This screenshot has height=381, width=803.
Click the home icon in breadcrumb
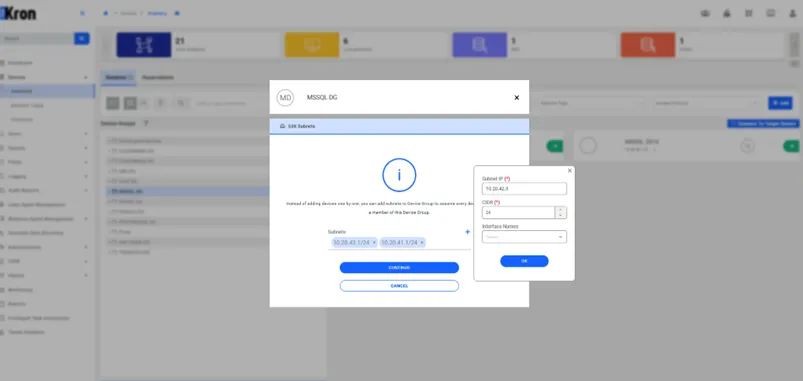coord(105,13)
